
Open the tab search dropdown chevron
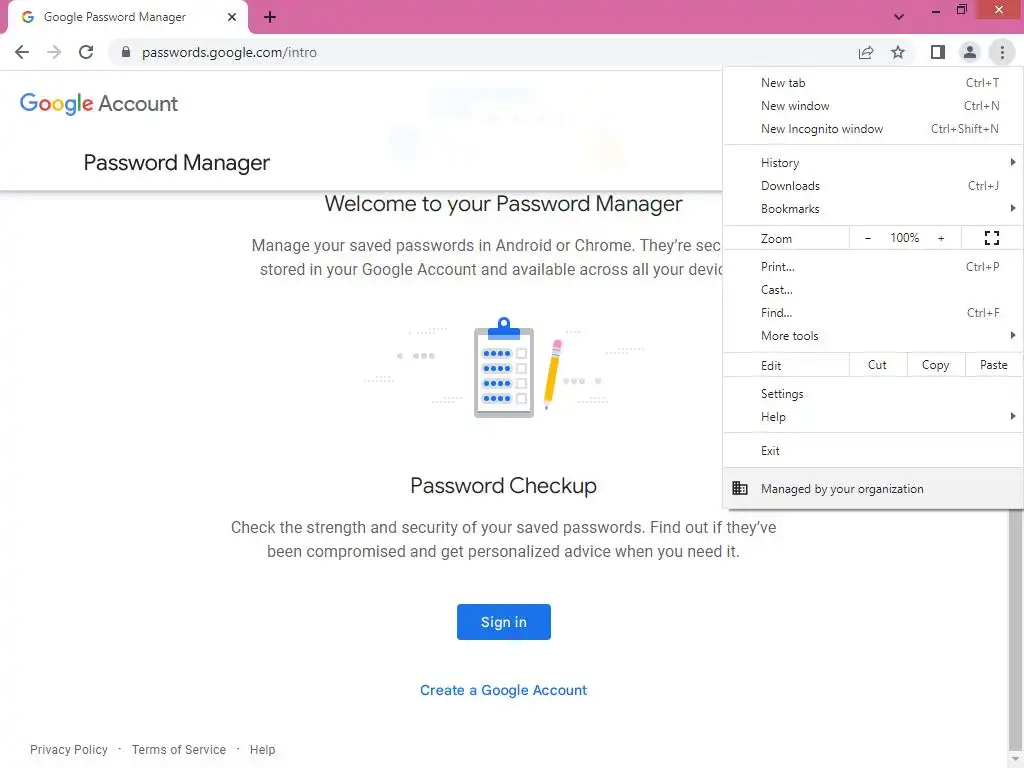click(898, 17)
